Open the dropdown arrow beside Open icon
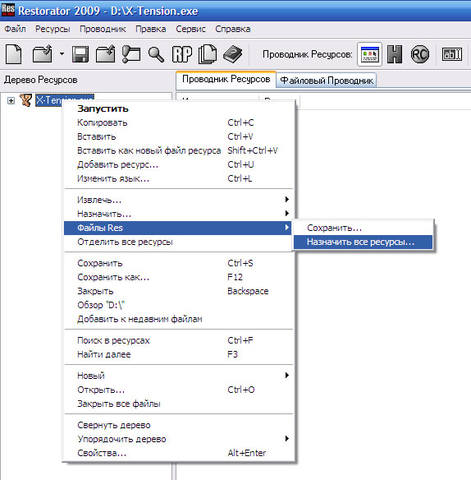This screenshot has width=471, height=480. (62, 53)
